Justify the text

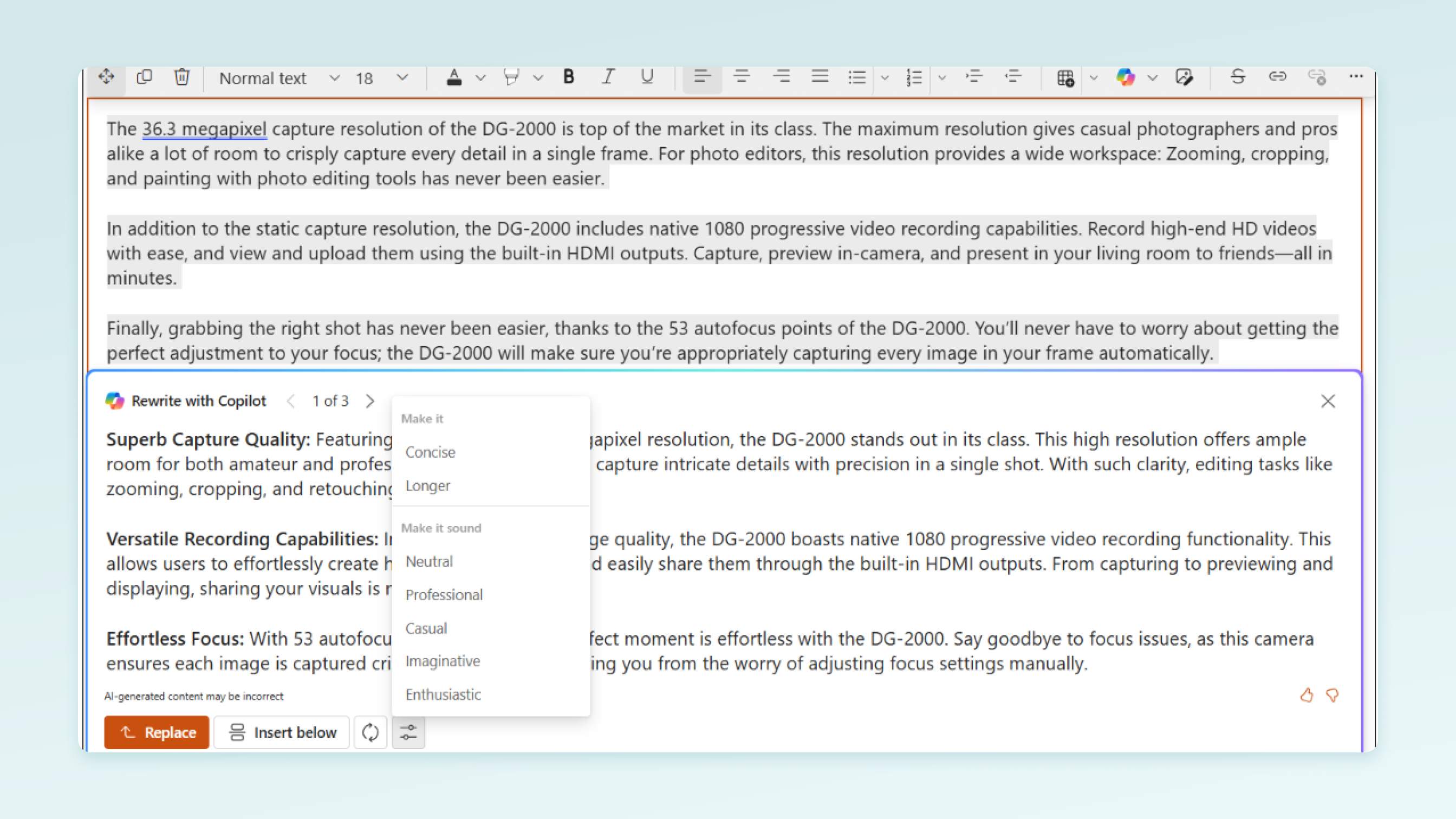820,77
